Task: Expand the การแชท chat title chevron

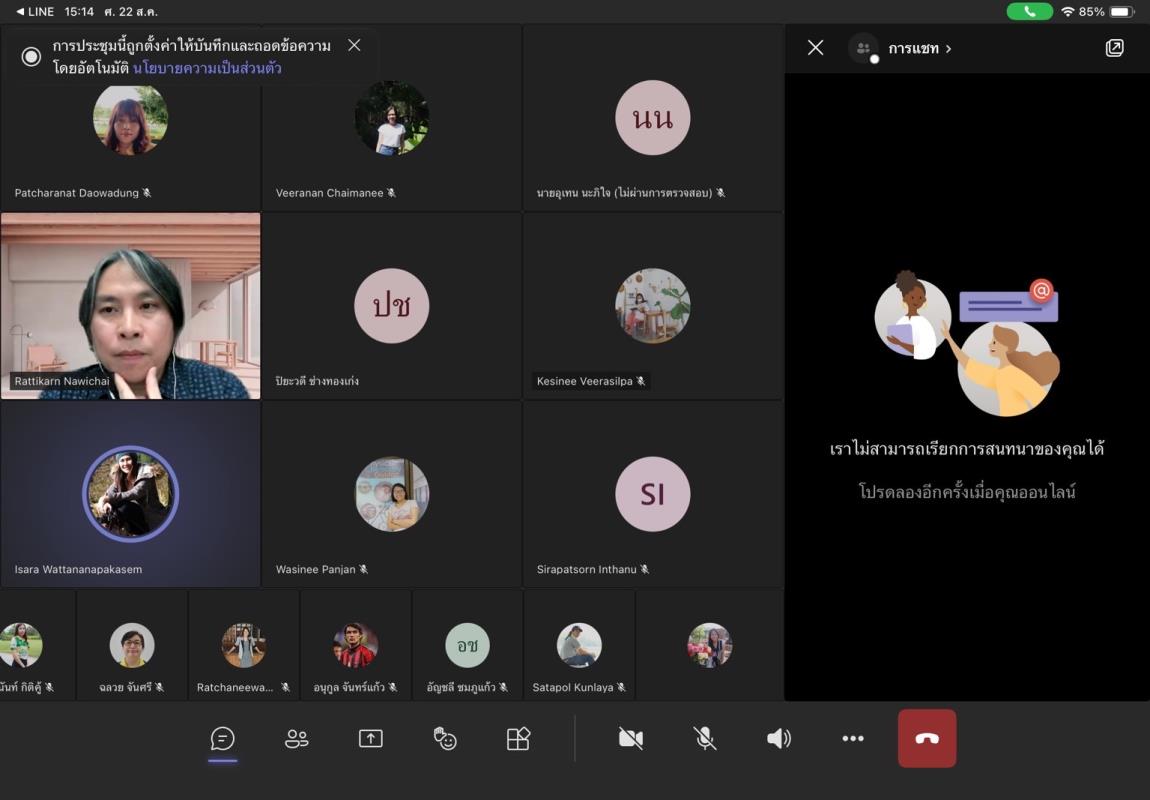Action: tap(948, 48)
